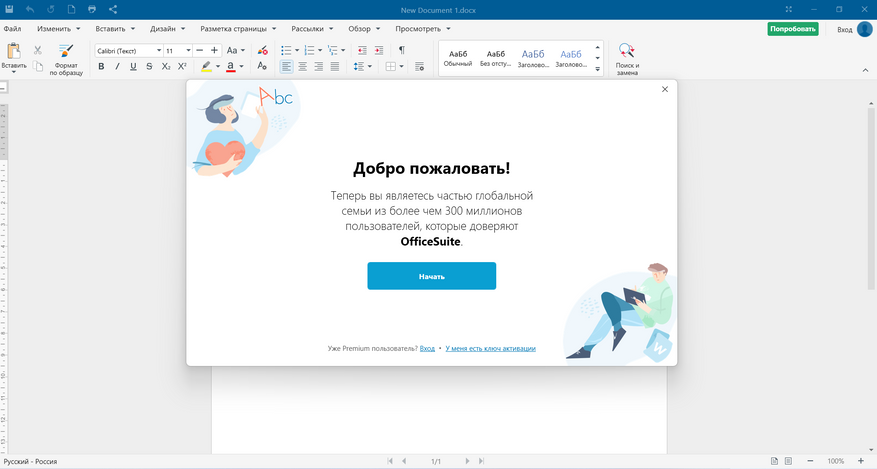
Task: Increase paragraph indent
Action: [379, 50]
